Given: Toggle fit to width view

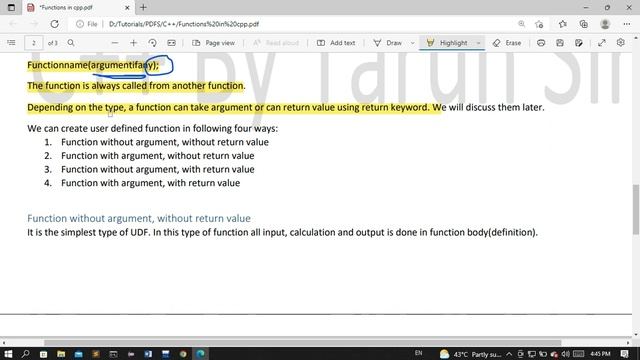Looking at the screenshot, I should [171, 42].
